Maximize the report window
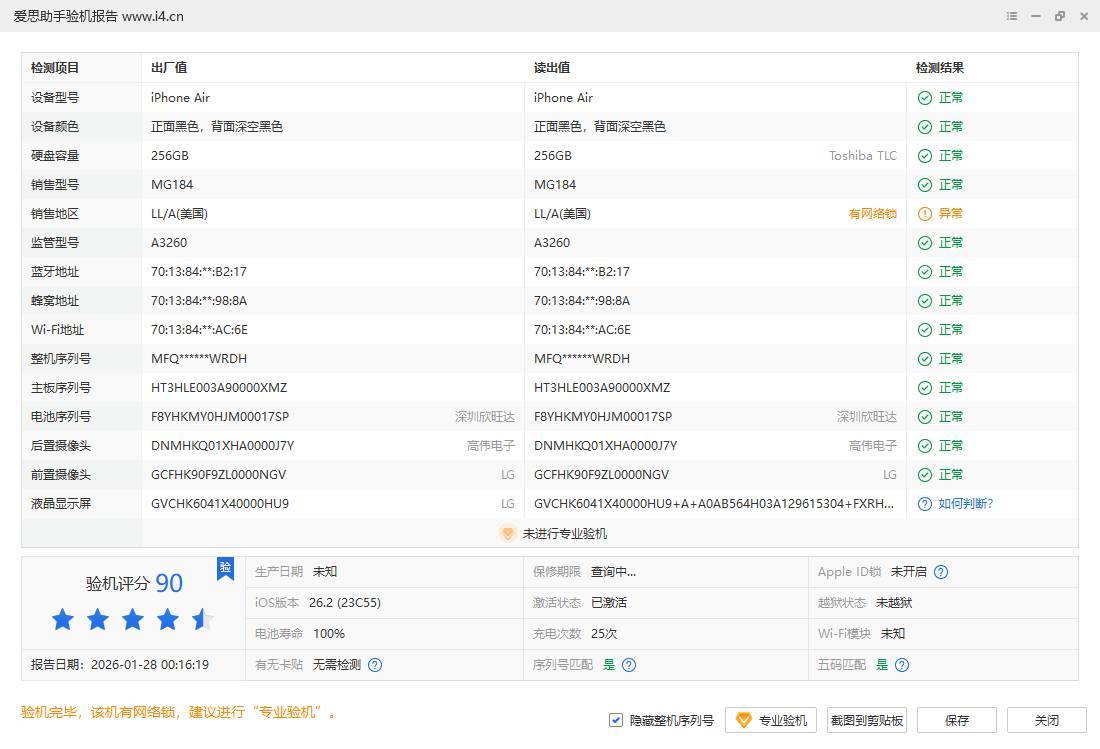This screenshot has height=749, width=1100. tap(1060, 16)
